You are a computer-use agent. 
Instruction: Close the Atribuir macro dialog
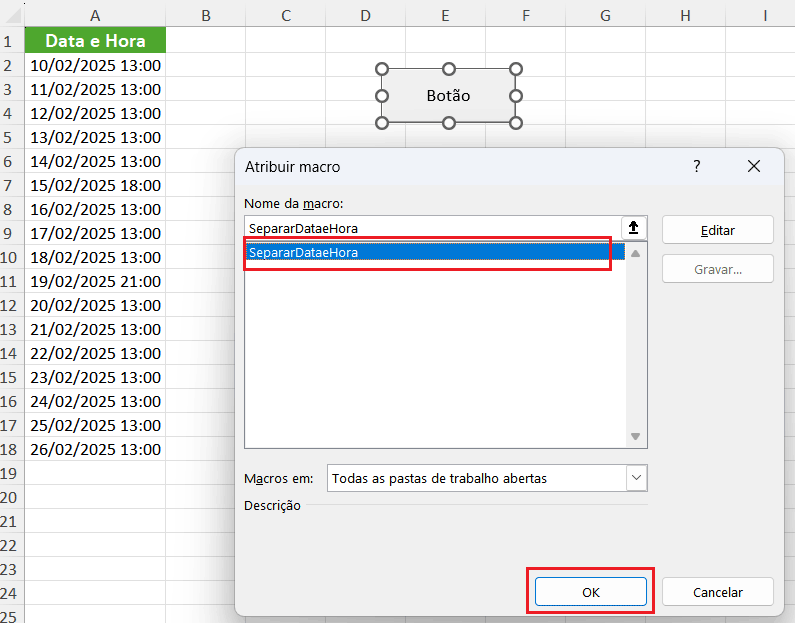coord(754,166)
